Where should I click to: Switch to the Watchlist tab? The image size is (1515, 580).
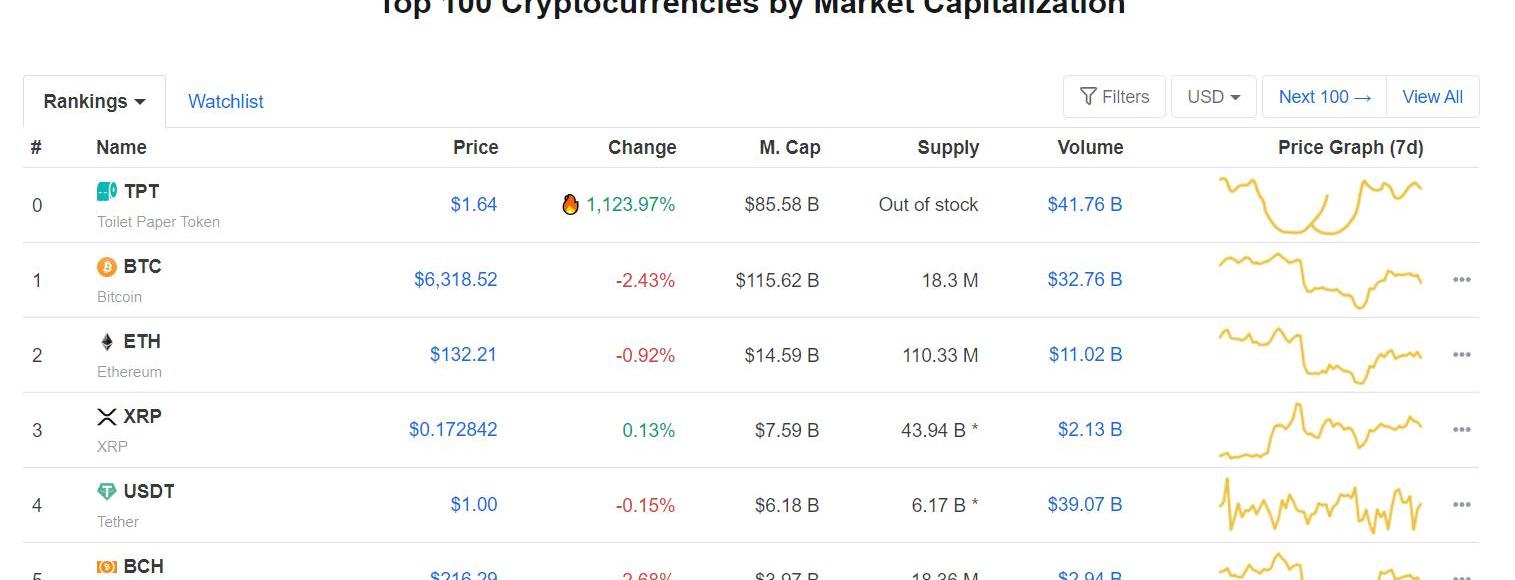point(226,102)
